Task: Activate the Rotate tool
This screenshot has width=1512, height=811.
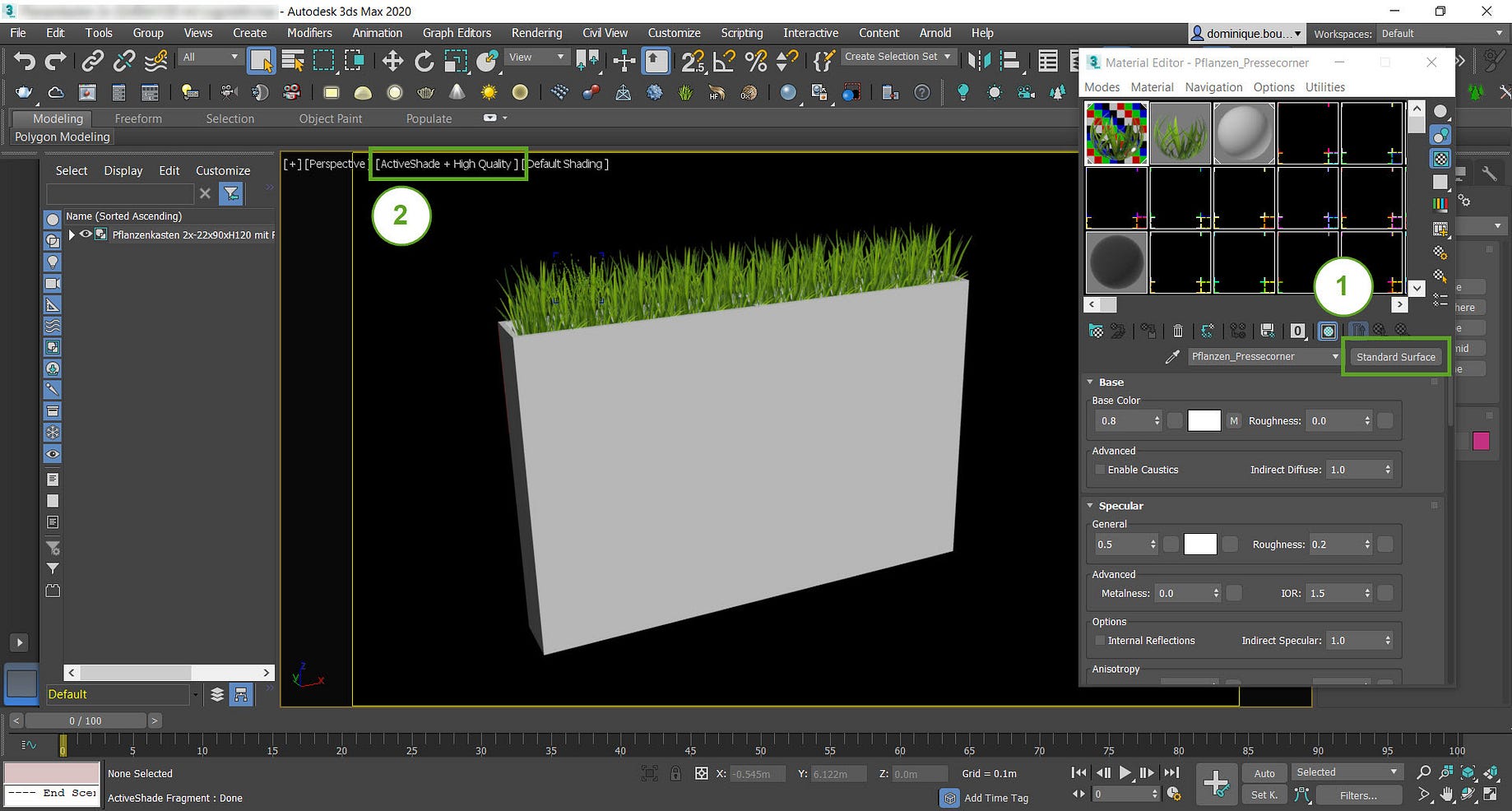Action: (424, 62)
